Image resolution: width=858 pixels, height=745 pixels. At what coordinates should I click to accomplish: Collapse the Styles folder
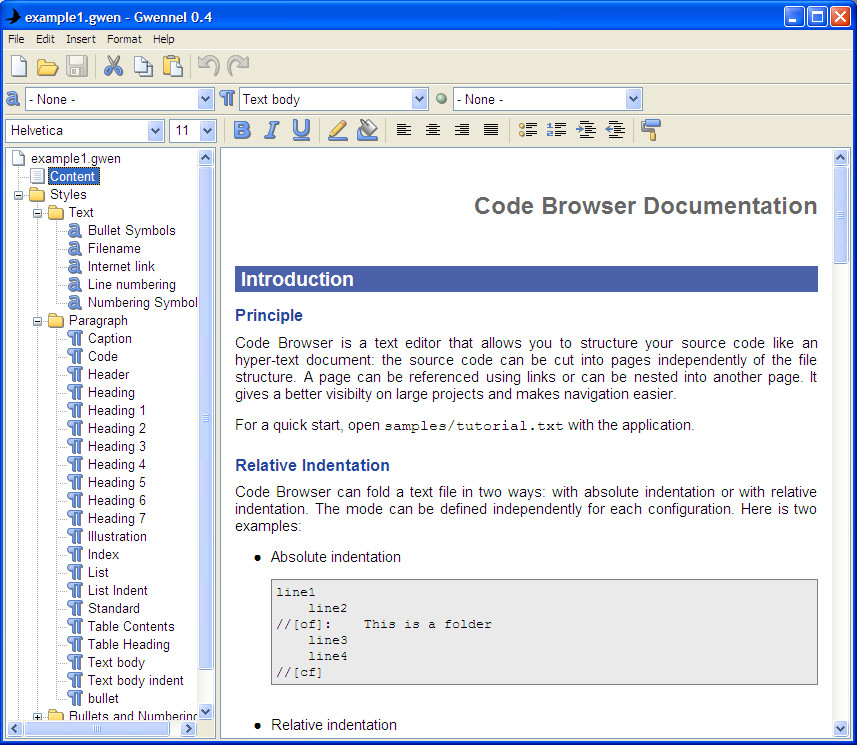coord(19,195)
